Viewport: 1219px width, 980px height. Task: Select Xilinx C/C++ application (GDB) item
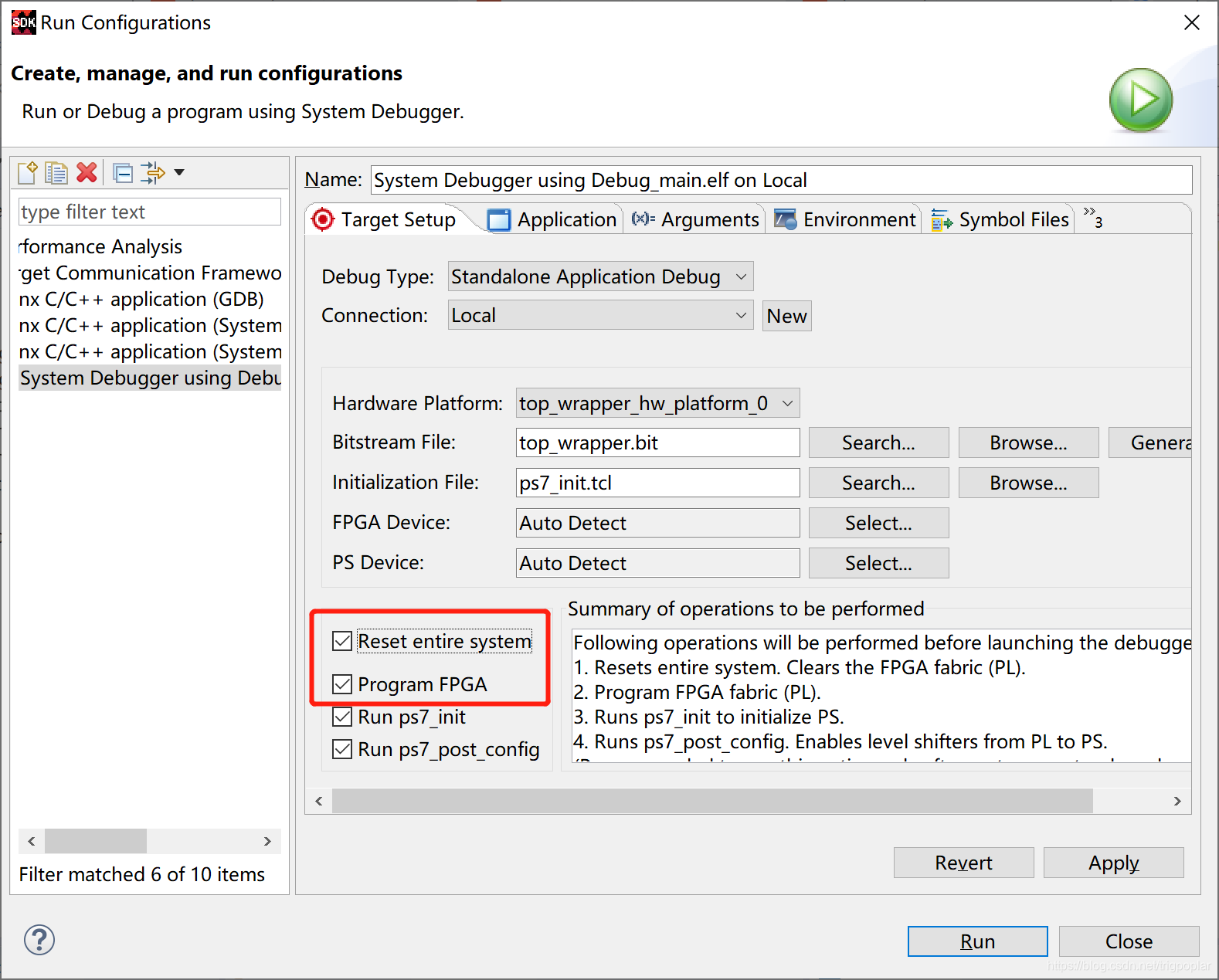149,299
